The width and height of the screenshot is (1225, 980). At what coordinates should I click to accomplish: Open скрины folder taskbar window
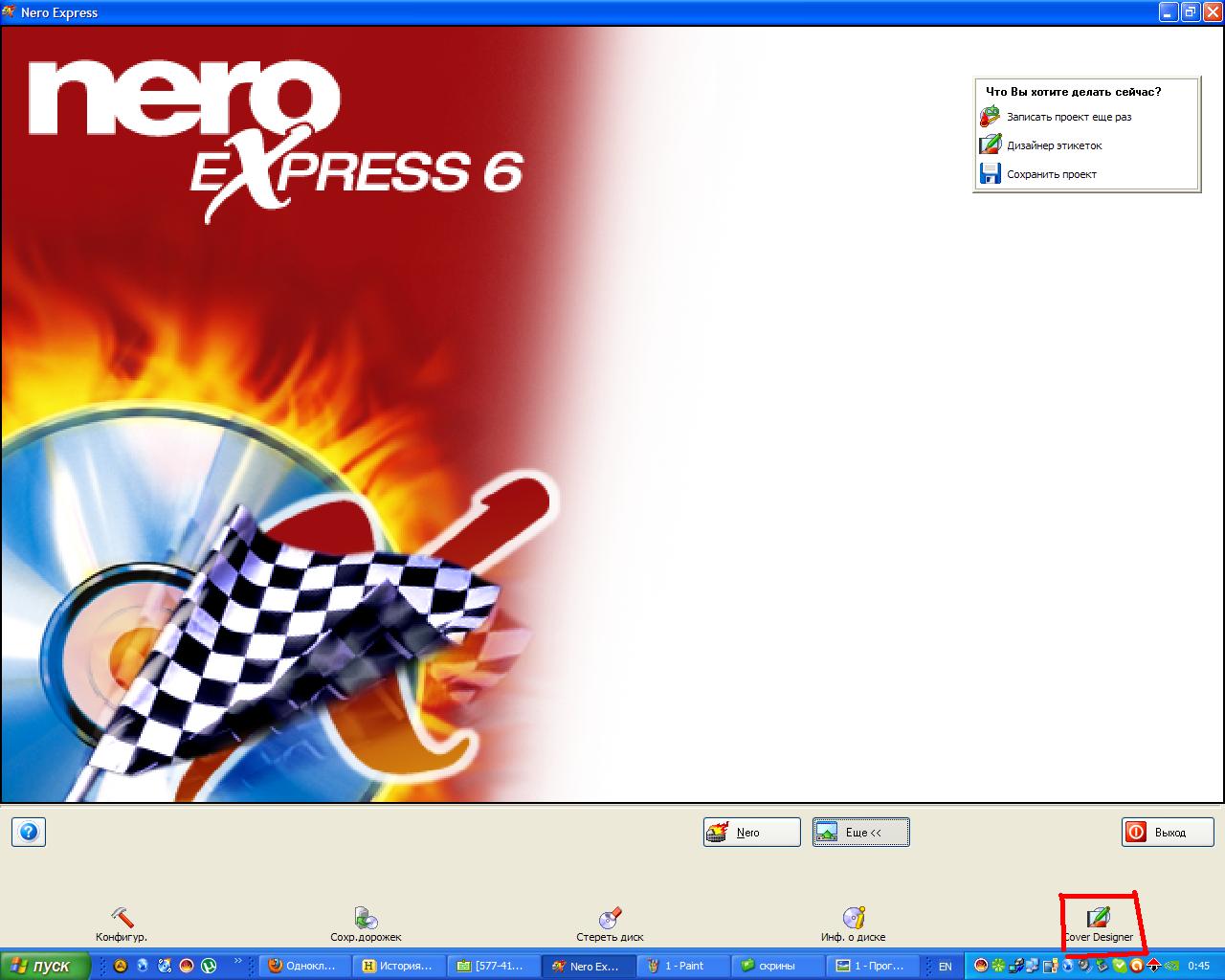tap(776, 966)
